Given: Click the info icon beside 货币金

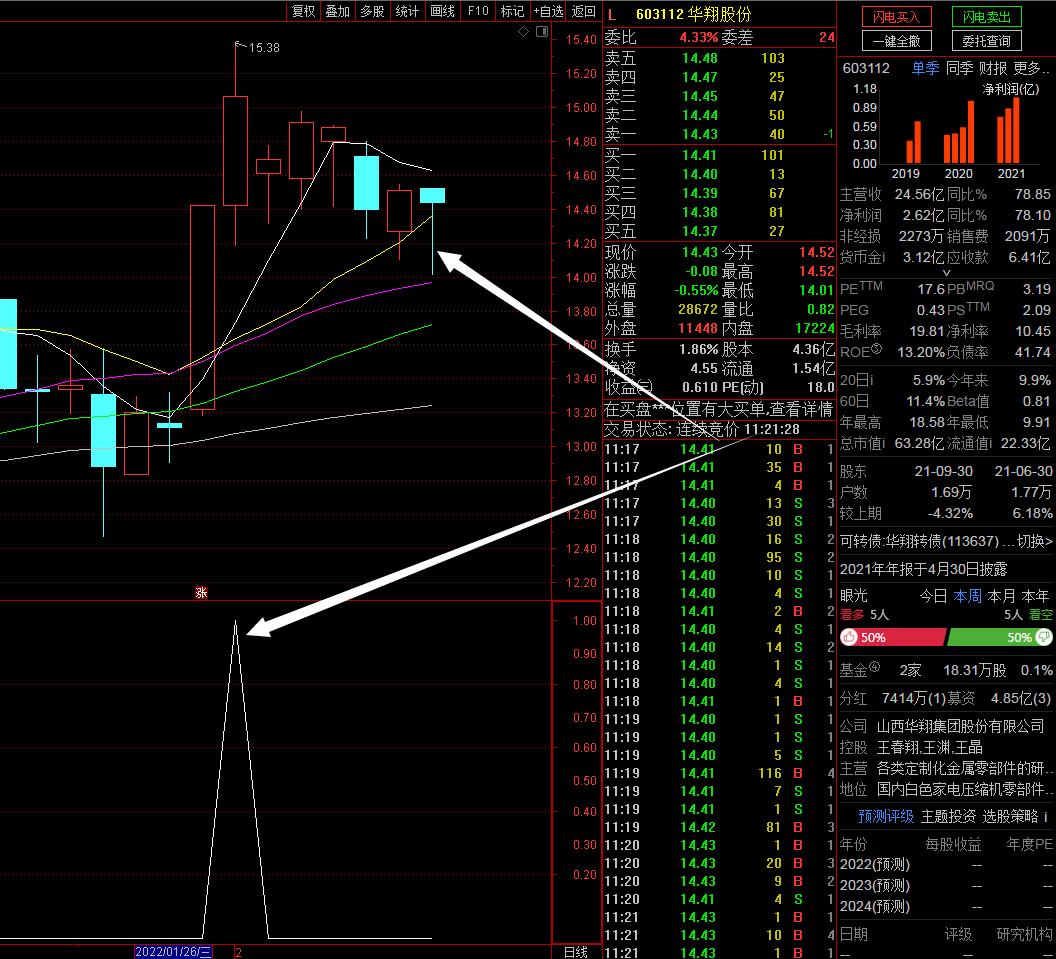Looking at the screenshot, I should pos(883,257).
